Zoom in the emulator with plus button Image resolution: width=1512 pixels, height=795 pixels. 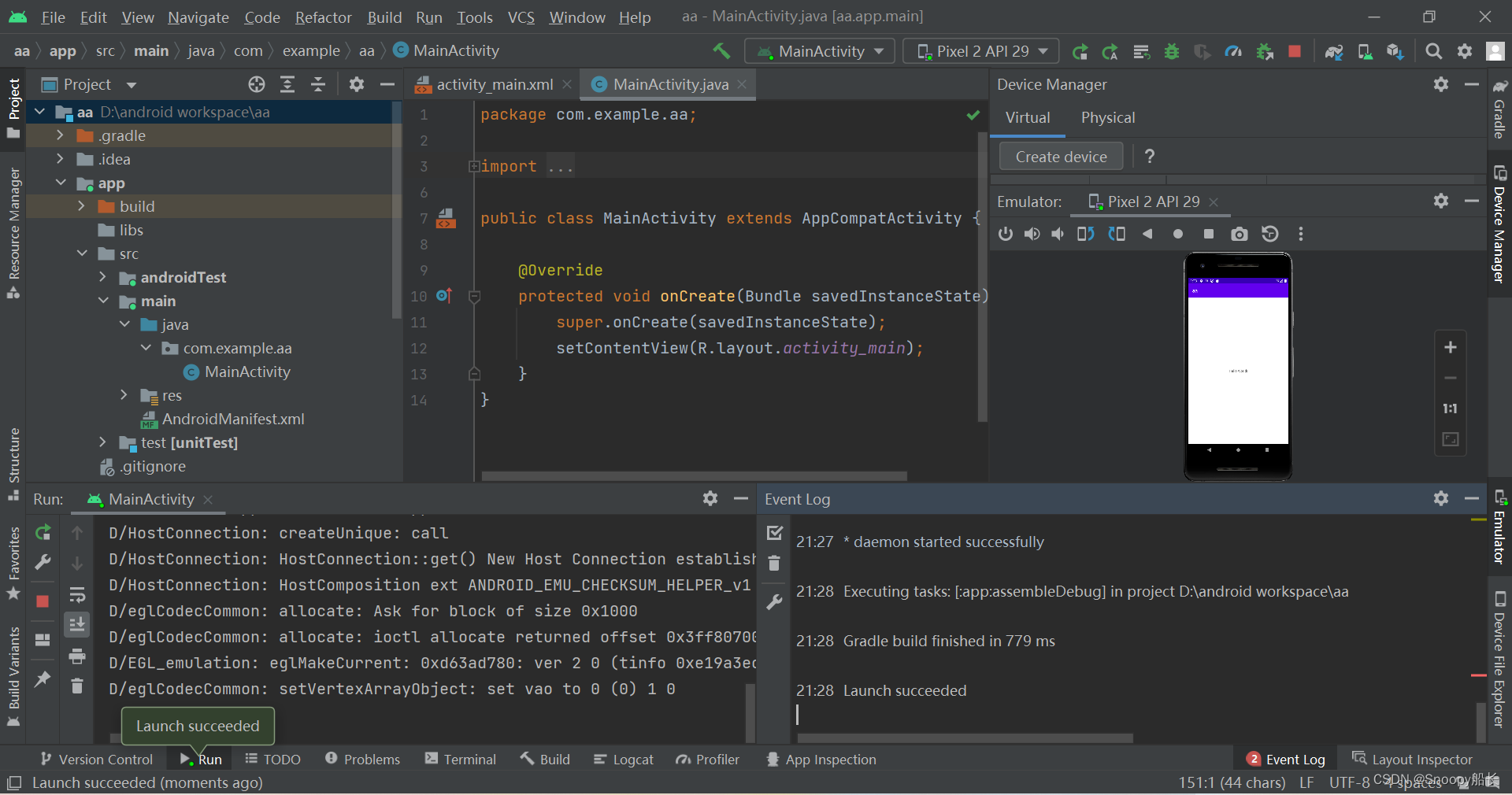(1451, 347)
